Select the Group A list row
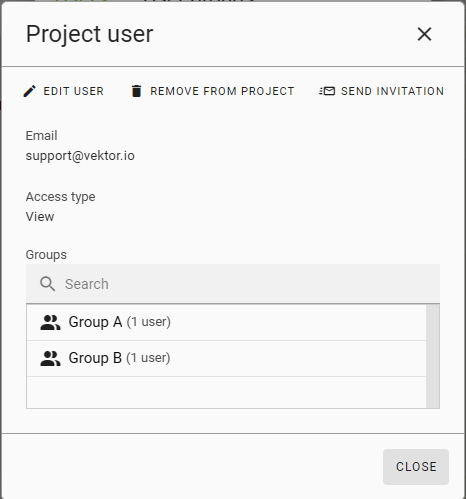This screenshot has width=466, height=499. pos(226,322)
